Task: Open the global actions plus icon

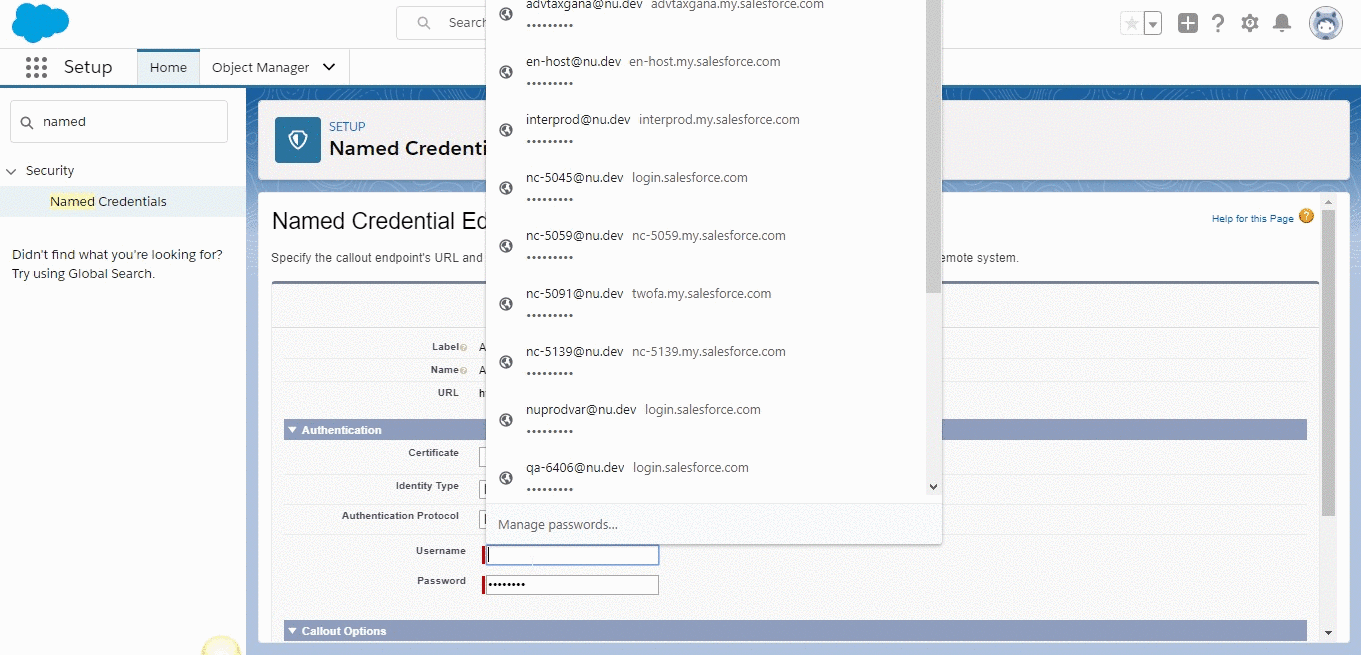Action: [x=1187, y=24]
